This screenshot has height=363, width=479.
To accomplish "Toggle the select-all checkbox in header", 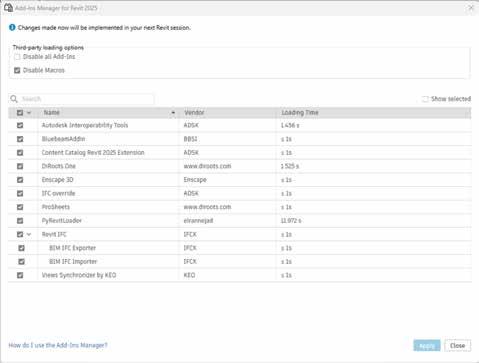I will [20, 113].
